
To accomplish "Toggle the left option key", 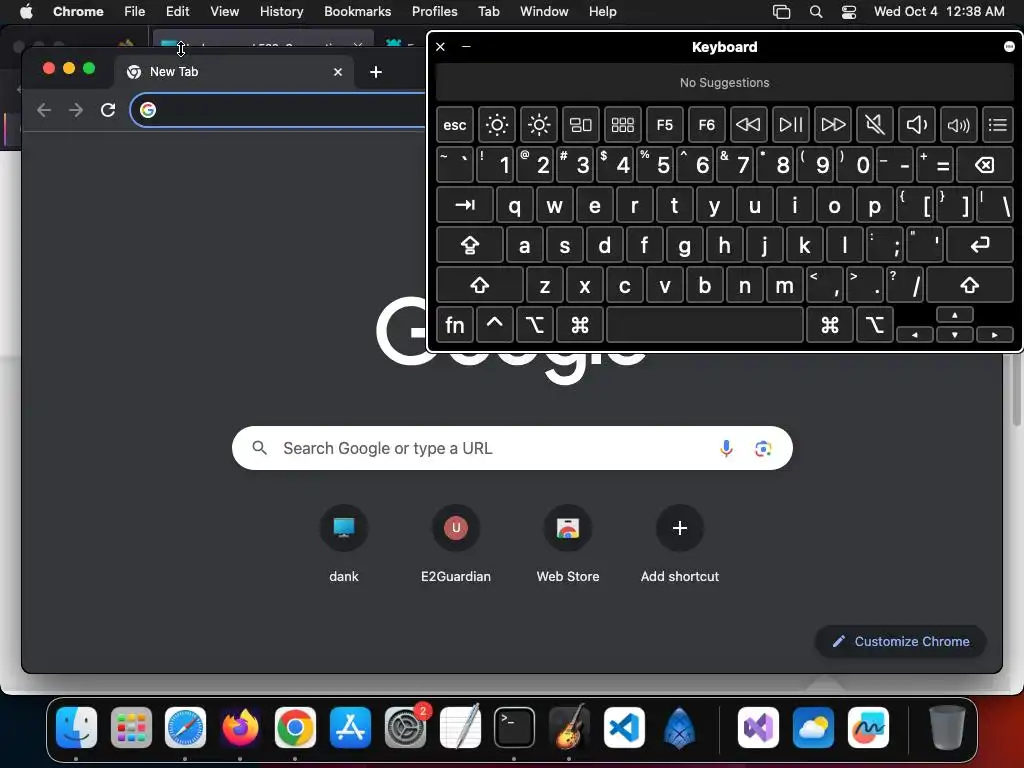I will (534, 325).
